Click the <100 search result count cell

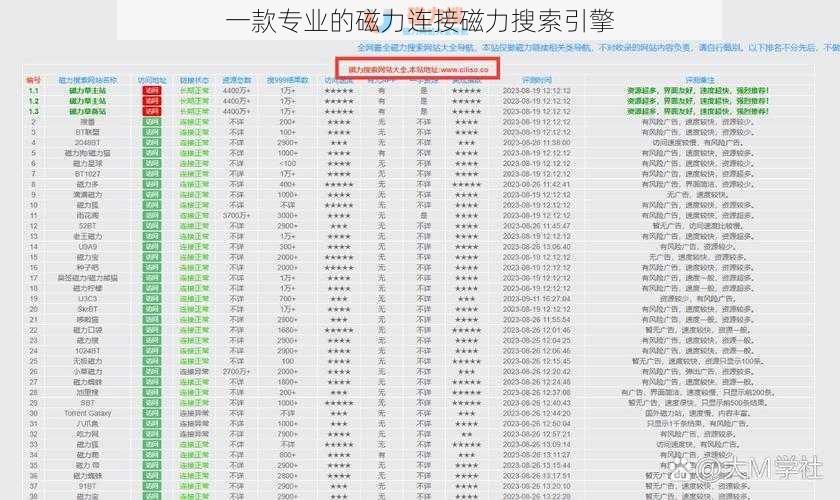pos(288,163)
